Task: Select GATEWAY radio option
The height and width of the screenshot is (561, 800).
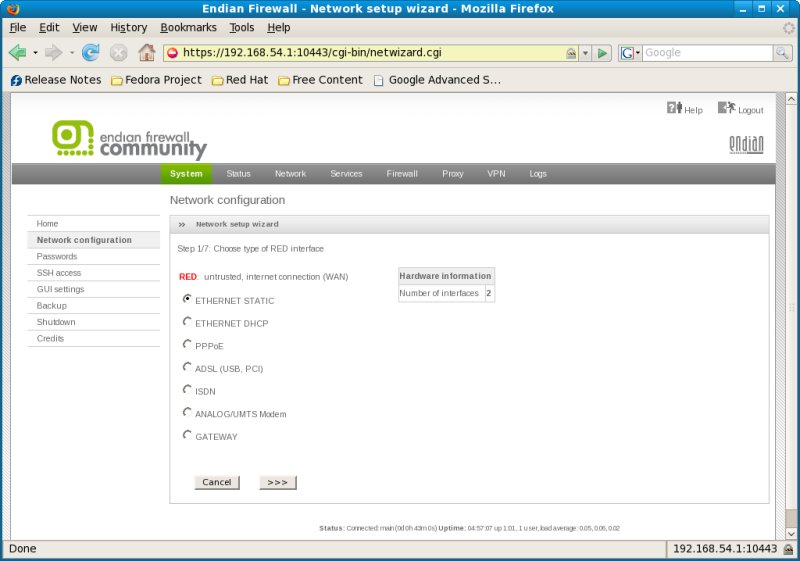Action: (187, 435)
